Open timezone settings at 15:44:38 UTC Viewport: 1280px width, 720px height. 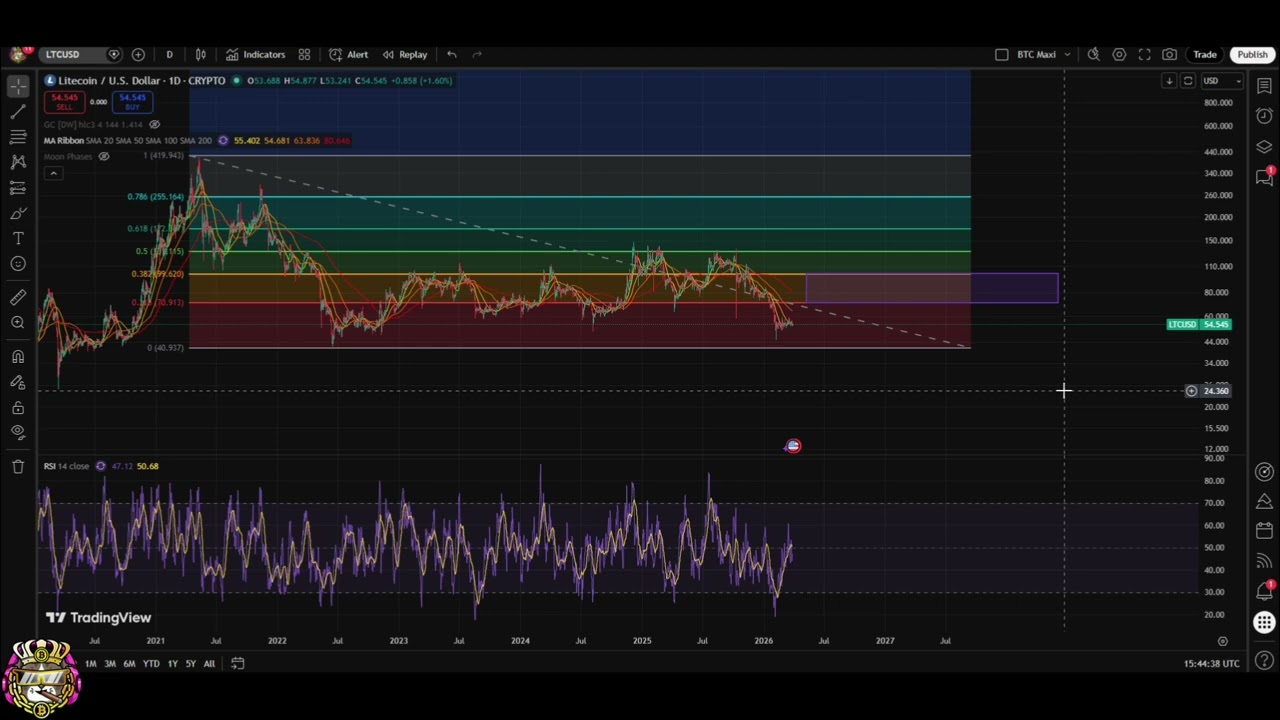coord(1211,663)
